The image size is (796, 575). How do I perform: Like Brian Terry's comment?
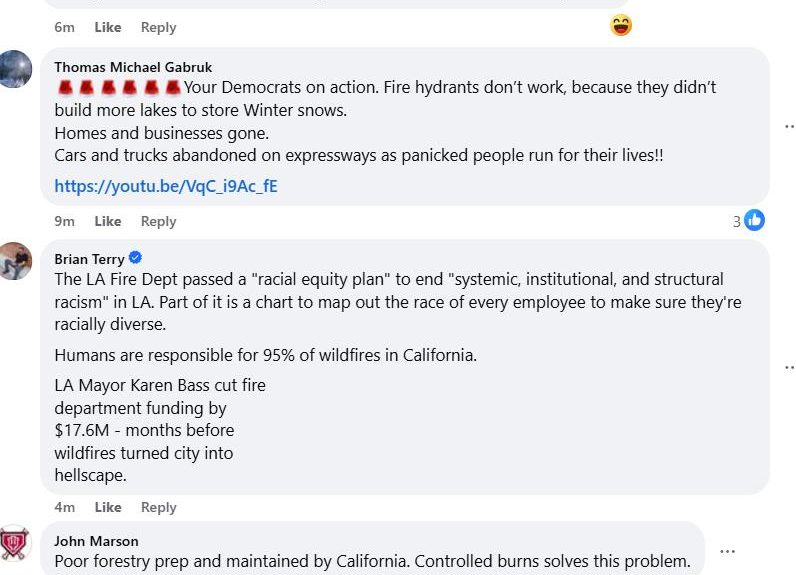[108, 507]
